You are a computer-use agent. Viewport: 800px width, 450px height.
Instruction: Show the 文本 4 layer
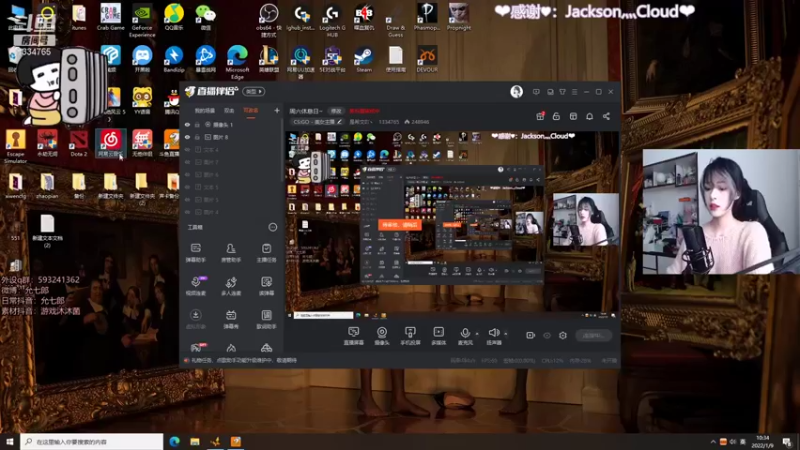187,149
